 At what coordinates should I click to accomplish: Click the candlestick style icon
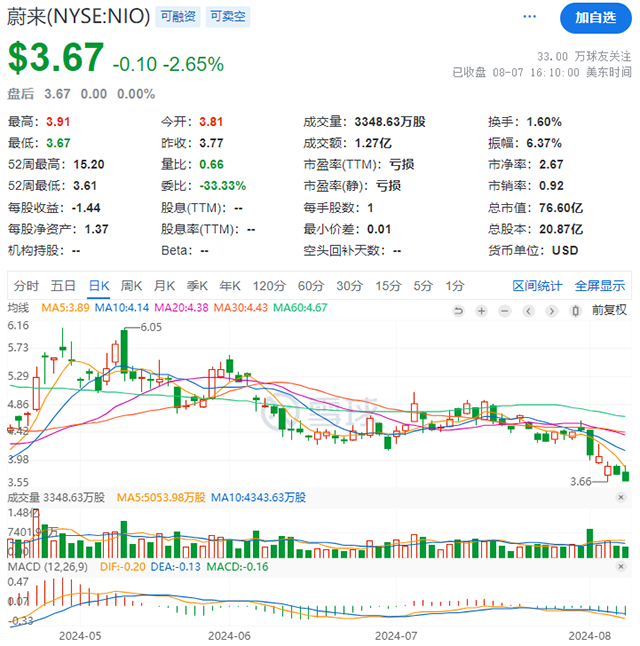pyautogui.click(x=575, y=311)
